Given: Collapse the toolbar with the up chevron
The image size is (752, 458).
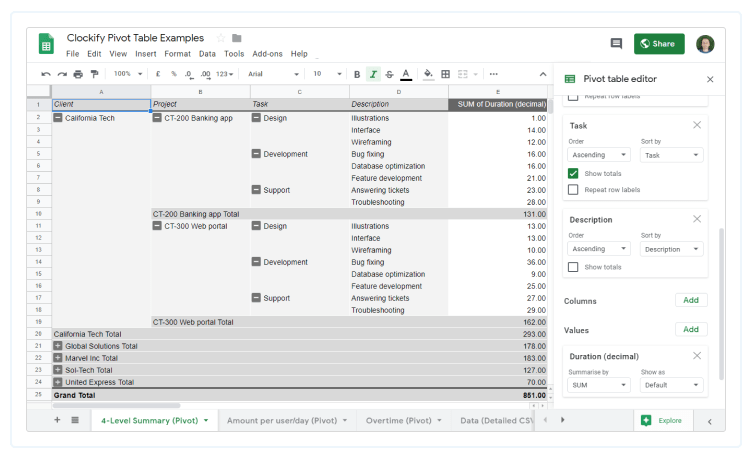Looking at the screenshot, I should 543,74.
